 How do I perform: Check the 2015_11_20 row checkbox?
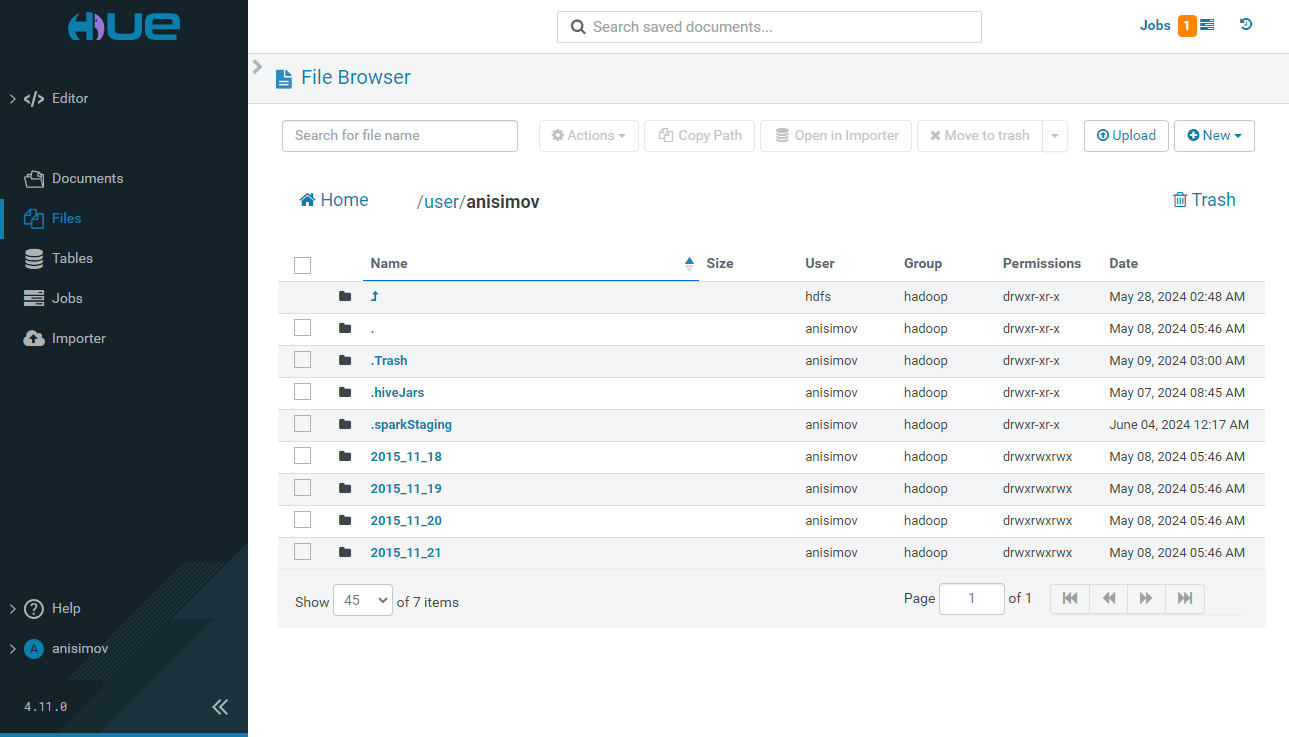click(x=303, y=520)
